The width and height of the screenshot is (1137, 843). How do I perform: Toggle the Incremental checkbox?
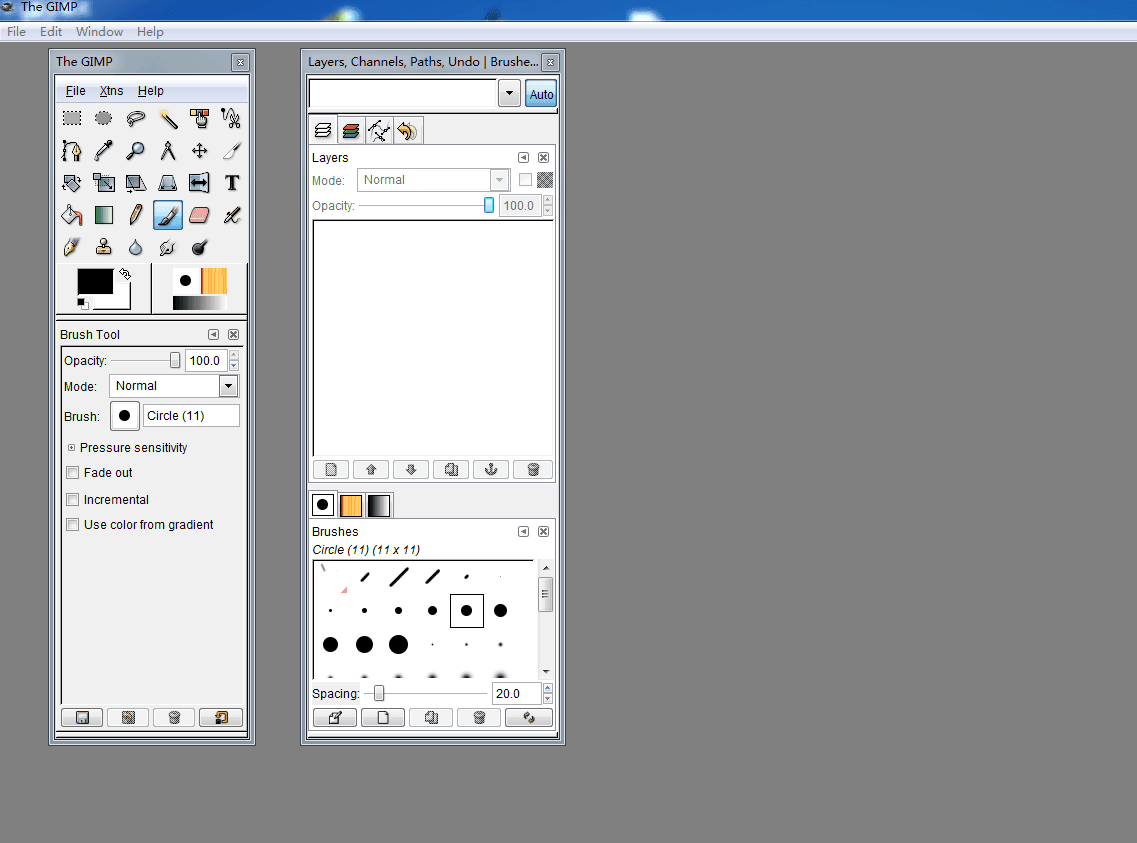[72, 499]
